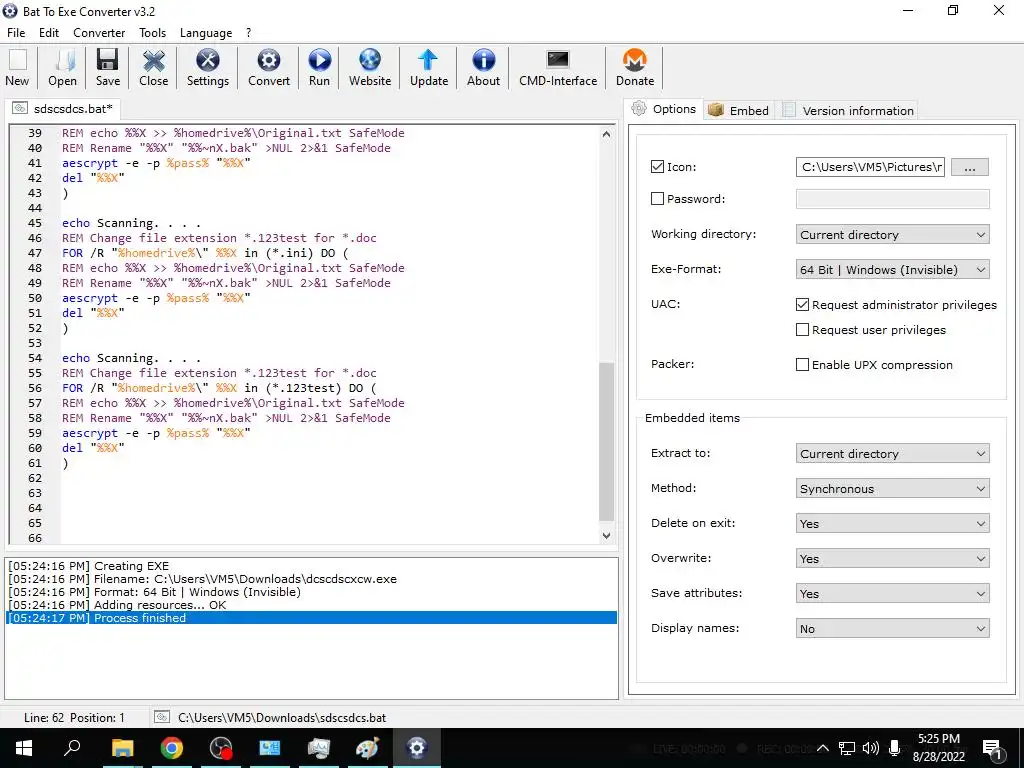Uncheck the Icon checkbox

point(658,167)
